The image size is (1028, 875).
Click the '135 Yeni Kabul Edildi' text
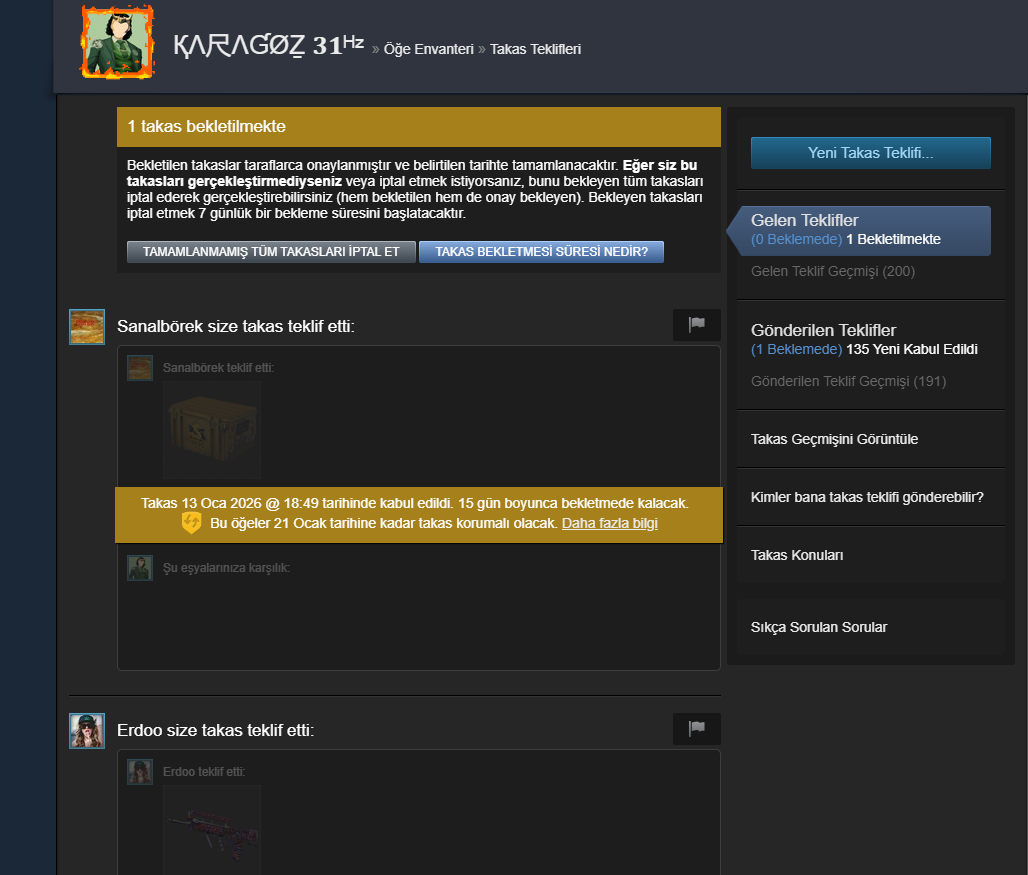912,349
